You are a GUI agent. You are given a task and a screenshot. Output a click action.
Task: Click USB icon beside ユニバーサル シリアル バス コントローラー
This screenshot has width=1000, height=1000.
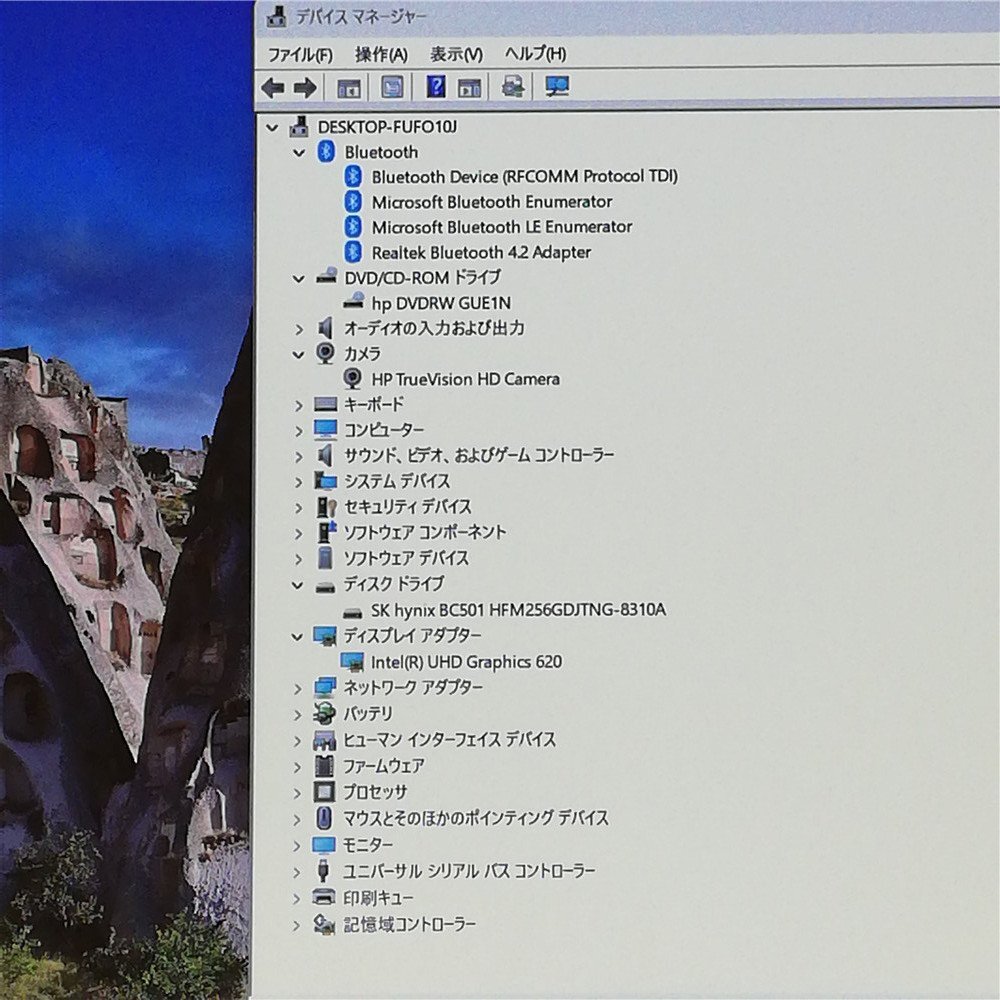click(323, 871)
